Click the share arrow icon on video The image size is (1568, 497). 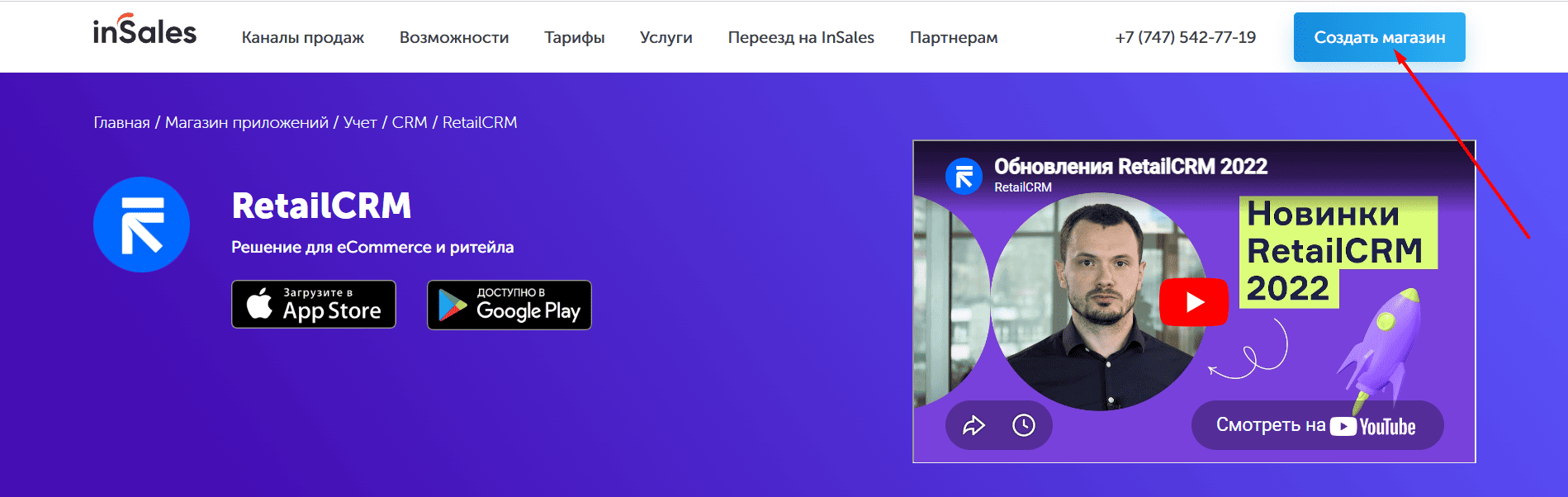(974, 425)
